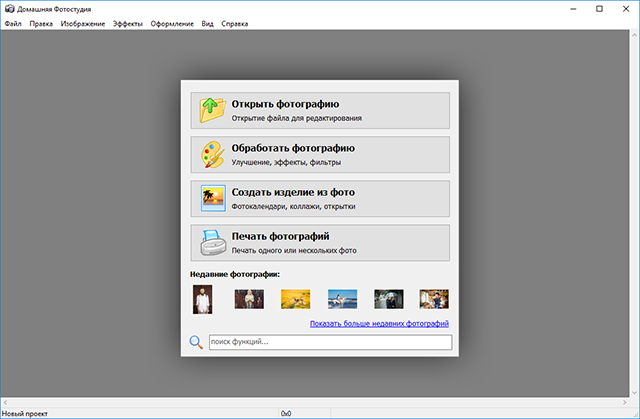Open recent photo of woman in dress
This screenshot has width=640, height=419.
249,299
